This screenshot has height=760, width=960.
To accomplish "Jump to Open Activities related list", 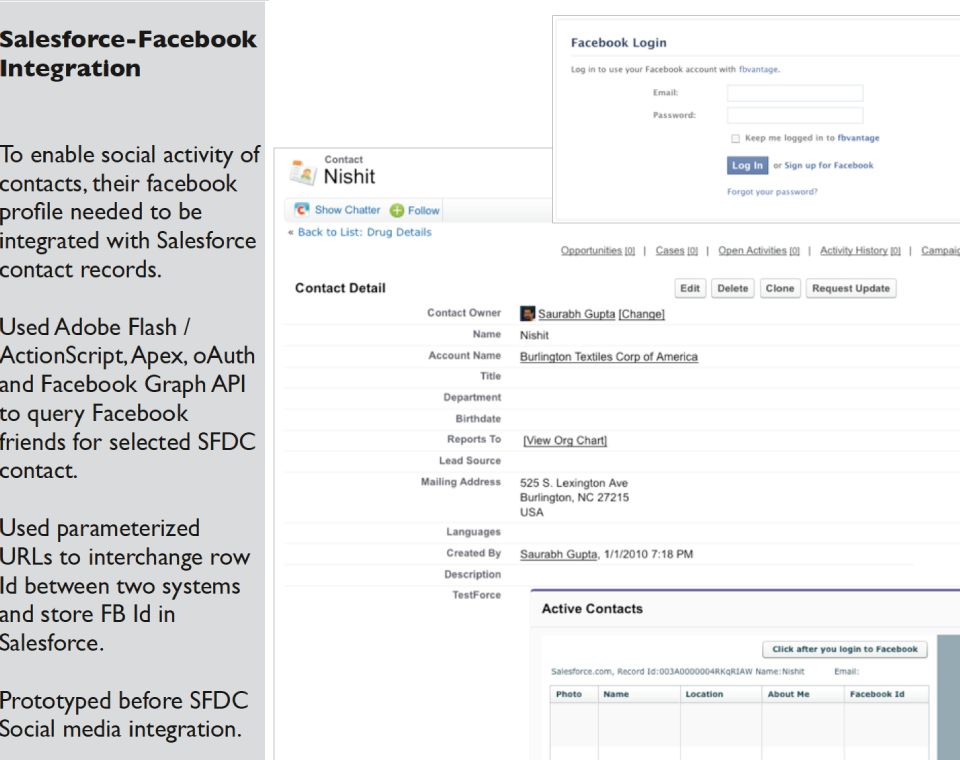I will tap(759, 250).
